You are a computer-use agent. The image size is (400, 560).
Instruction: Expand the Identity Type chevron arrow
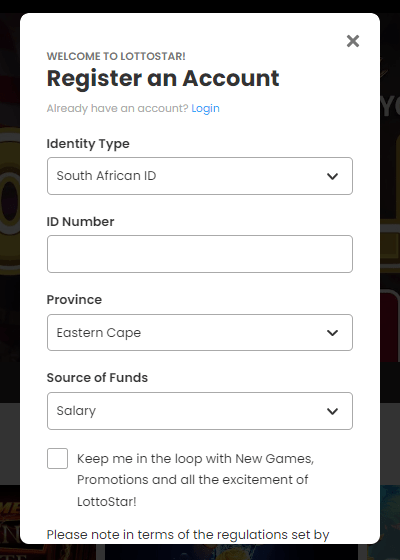coord(332,176)
